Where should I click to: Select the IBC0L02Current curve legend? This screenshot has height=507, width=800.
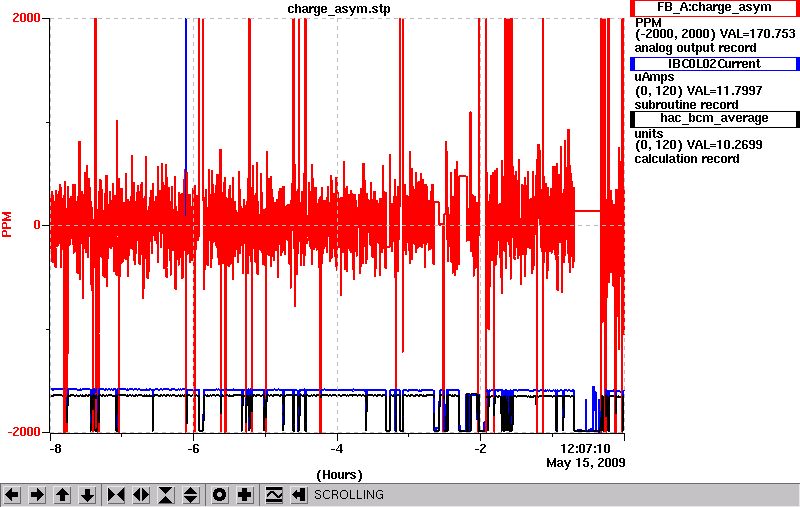714,64
